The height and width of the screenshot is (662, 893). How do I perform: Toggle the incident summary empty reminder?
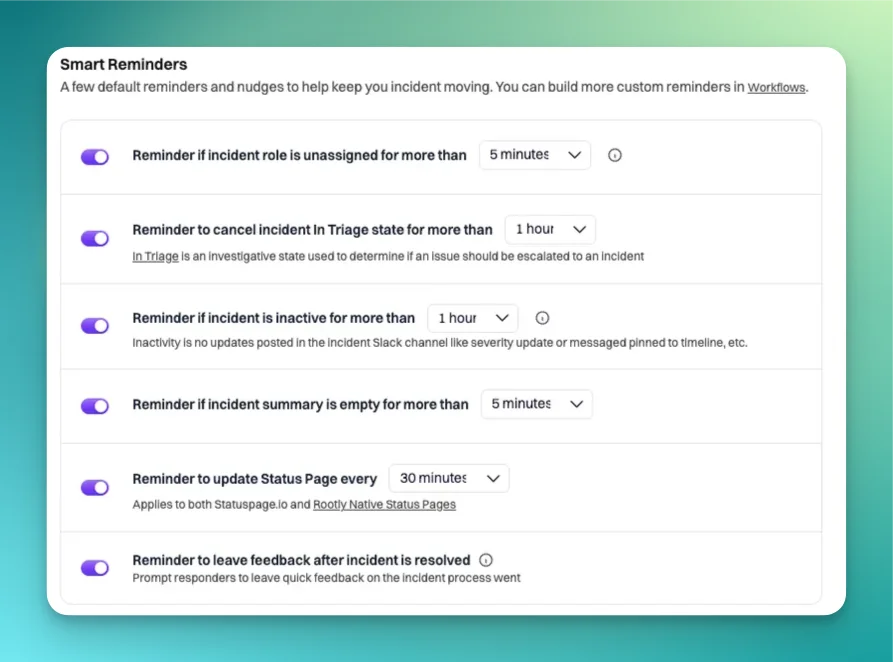coord(95,406)
